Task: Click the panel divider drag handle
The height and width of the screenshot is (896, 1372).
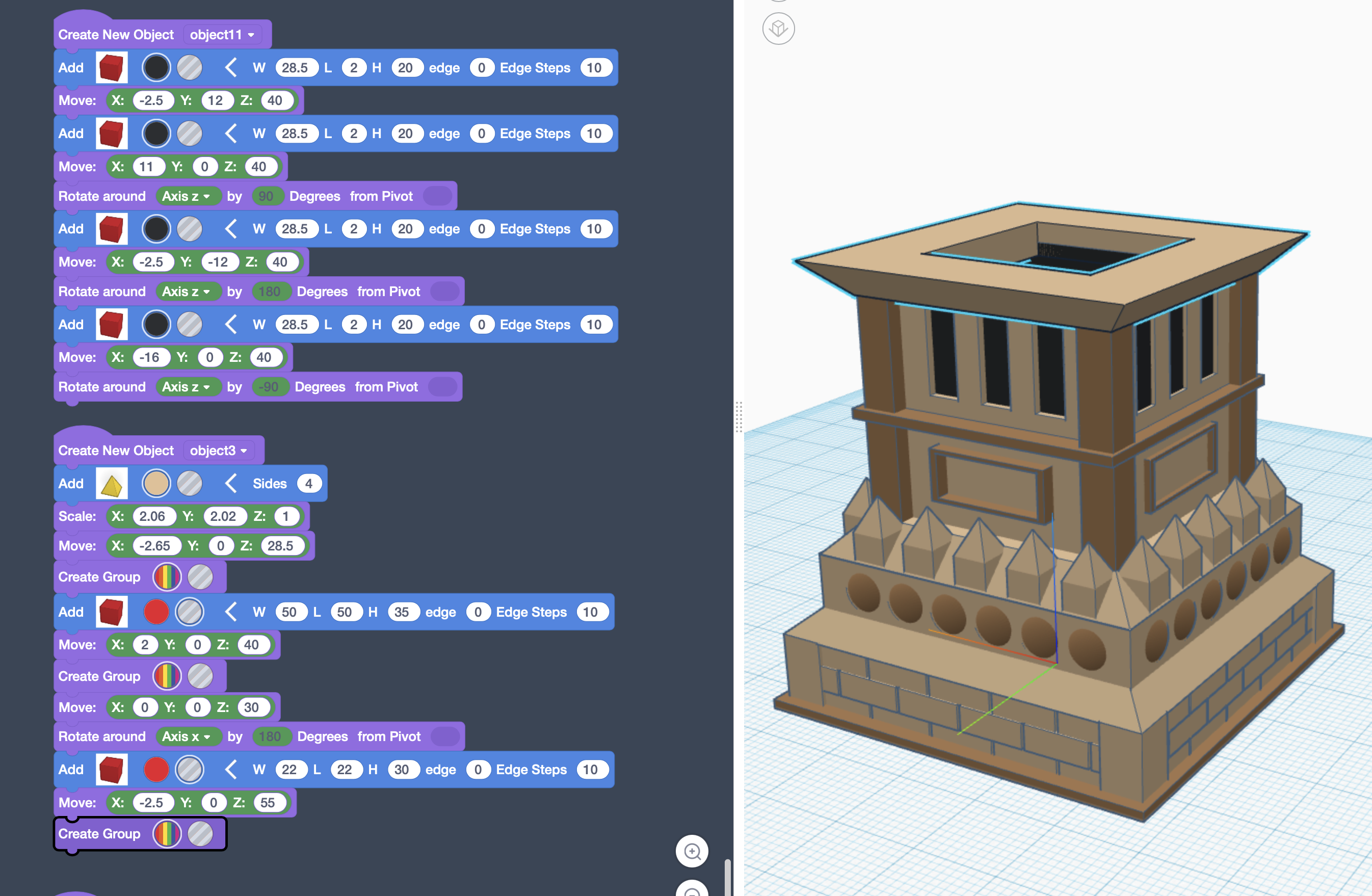Action: (x=738, y=416)
